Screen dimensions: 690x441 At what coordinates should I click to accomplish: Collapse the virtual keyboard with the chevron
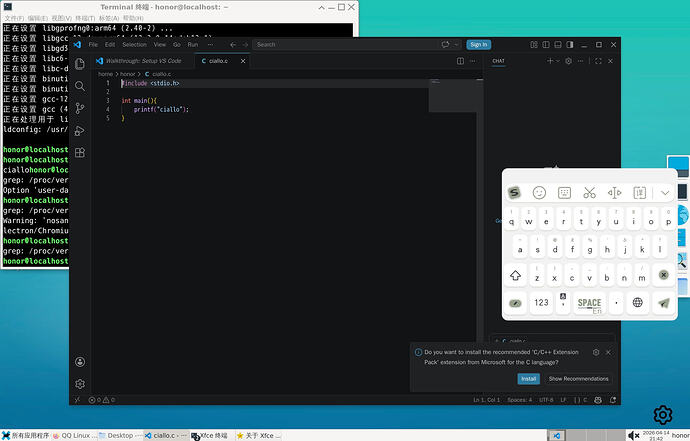665,192
